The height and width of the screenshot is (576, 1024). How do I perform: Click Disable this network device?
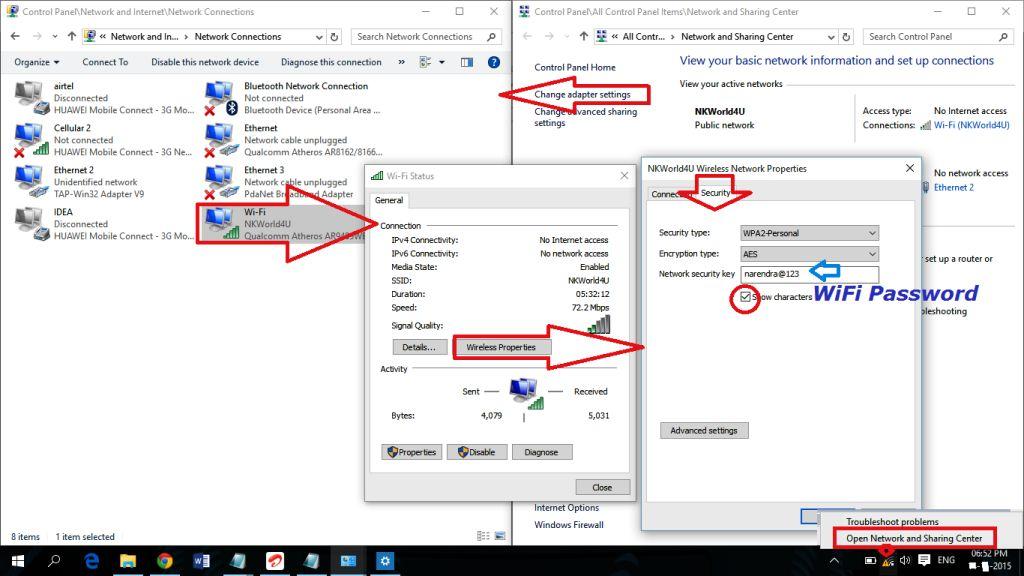(x=205, y=62)
